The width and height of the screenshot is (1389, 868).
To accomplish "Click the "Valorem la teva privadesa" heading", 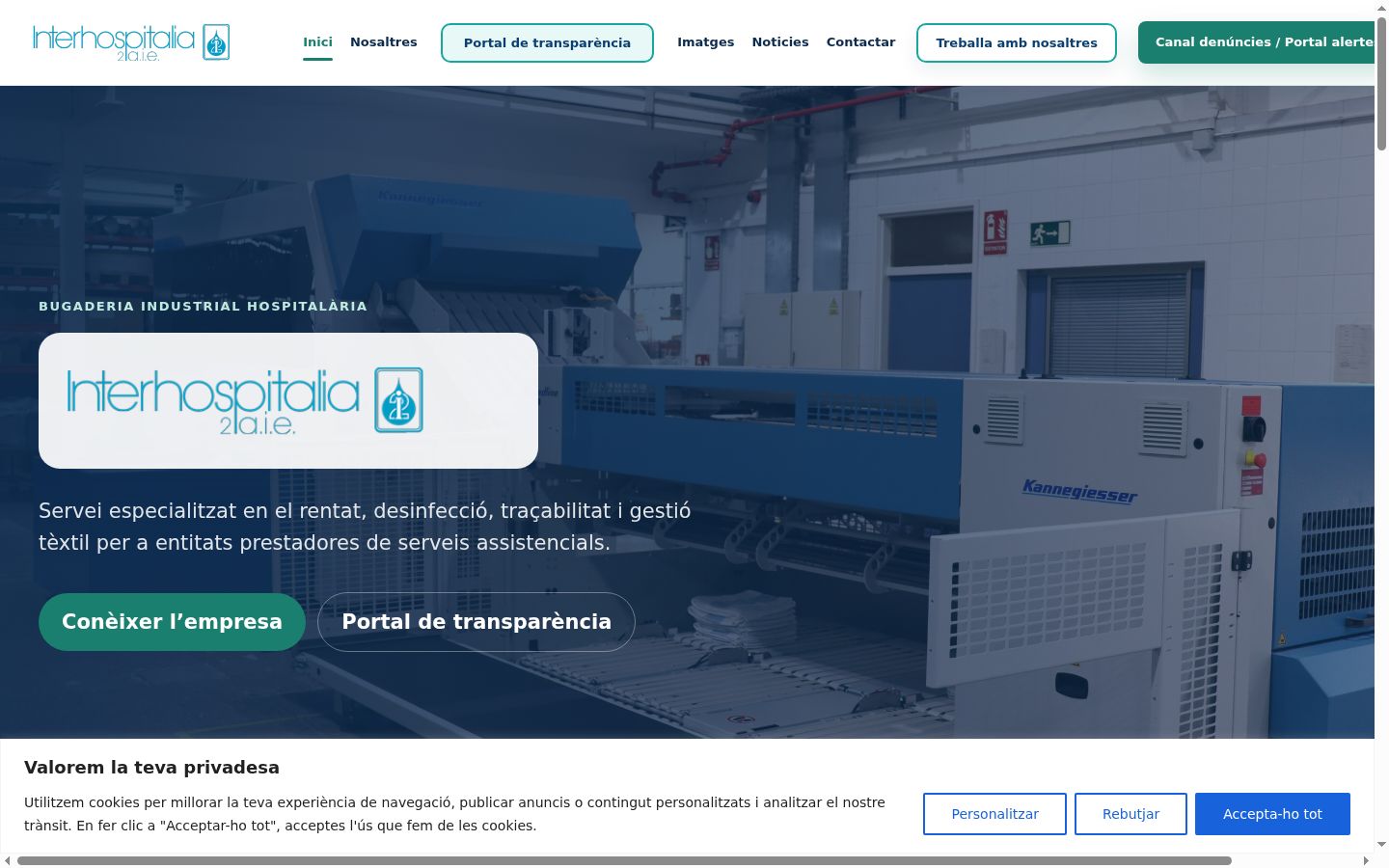I will (x=151, y=768).
